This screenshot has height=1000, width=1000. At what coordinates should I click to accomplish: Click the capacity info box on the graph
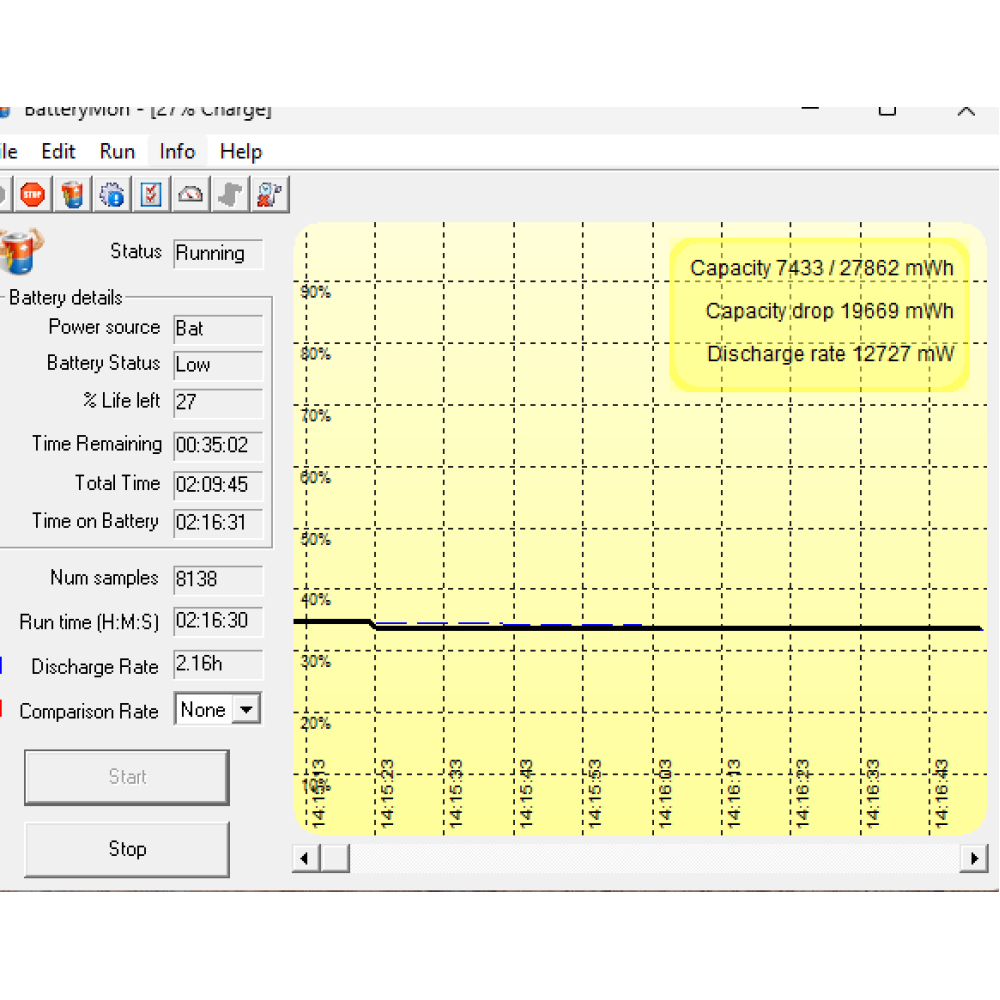point(819,312)
